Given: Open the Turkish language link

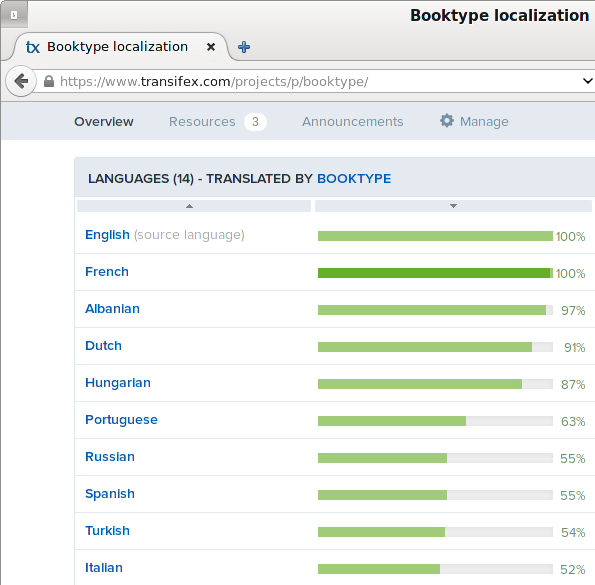Looking at the screenshot, I should click(107, 530).
